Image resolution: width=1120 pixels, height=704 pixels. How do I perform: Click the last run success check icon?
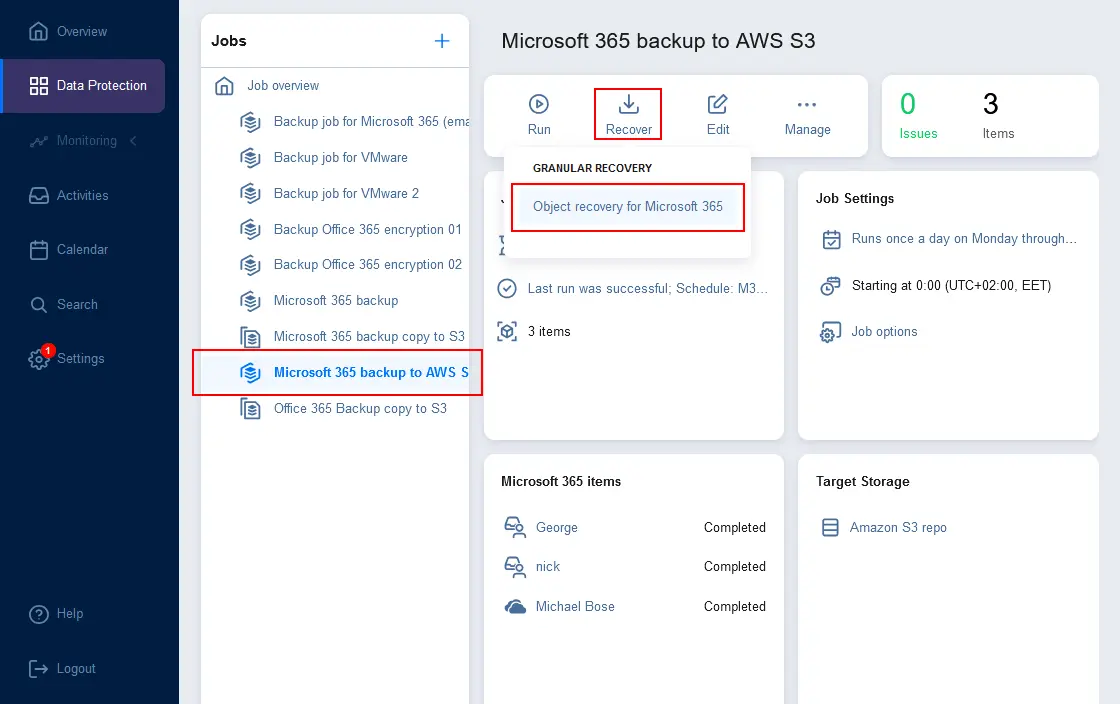click(x=506, y=288)
